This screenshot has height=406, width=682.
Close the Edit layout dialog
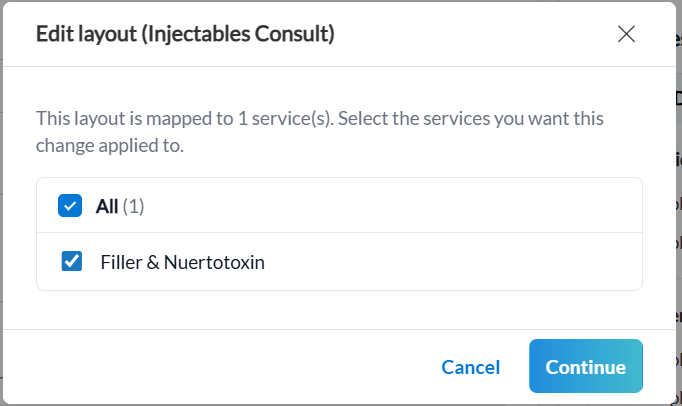pyautogui.click(x=626, y=34)
